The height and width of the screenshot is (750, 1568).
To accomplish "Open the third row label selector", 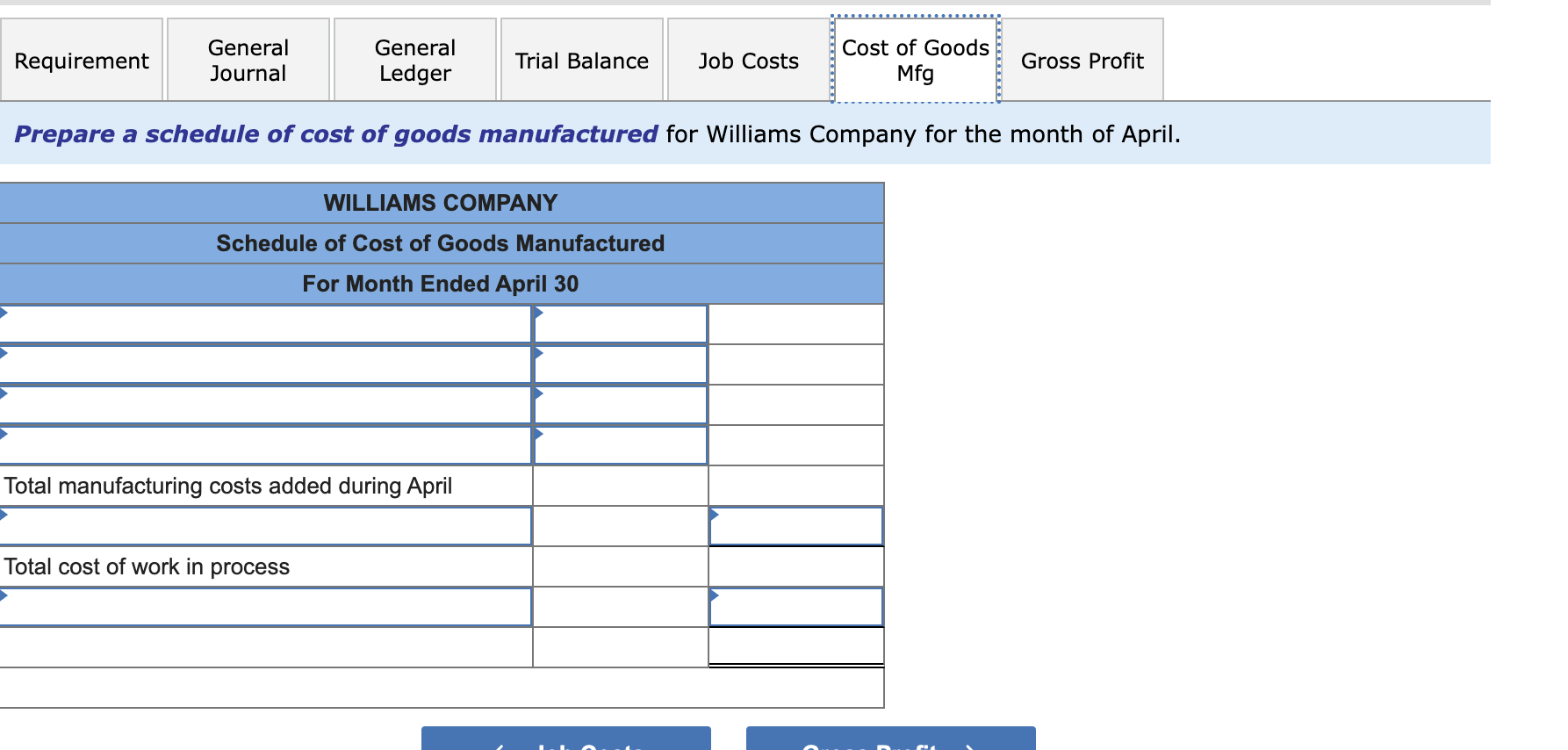I will click(x=263, y=404).
